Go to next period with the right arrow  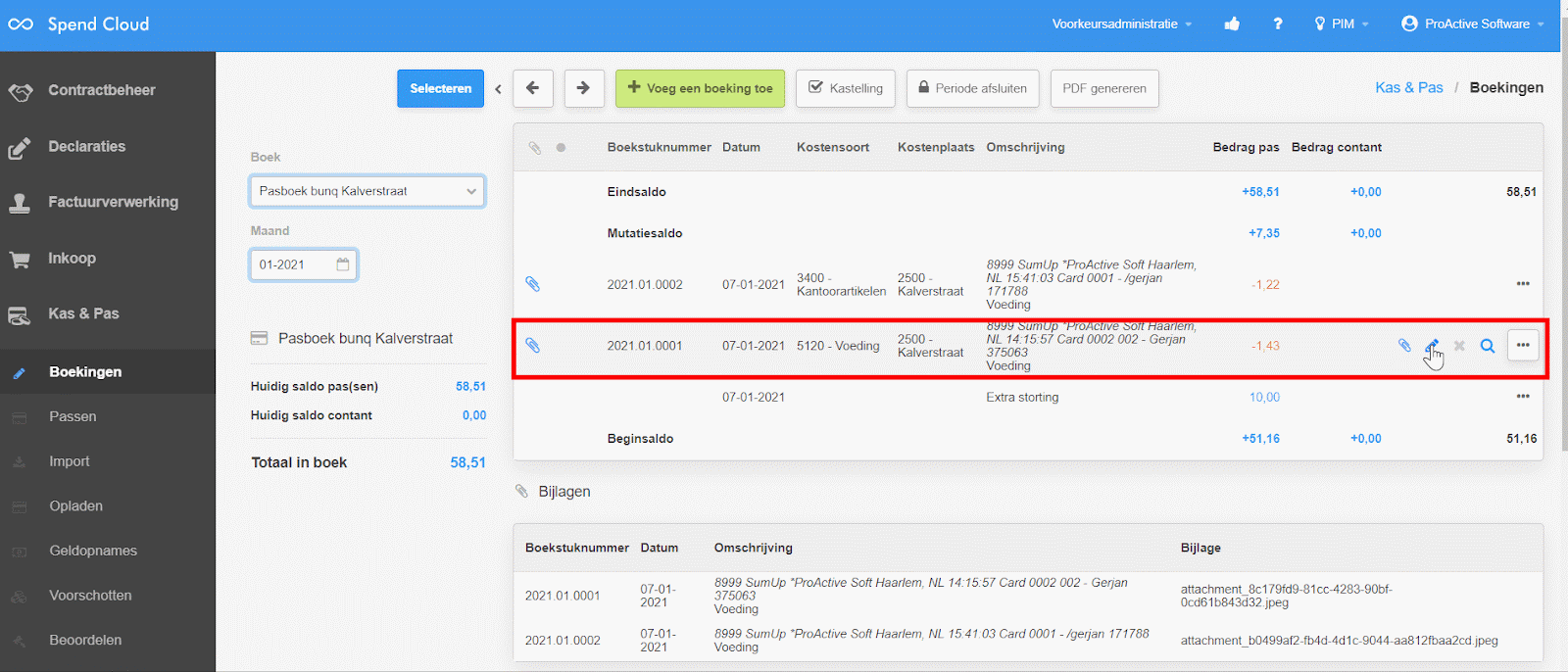coord(583,88)
